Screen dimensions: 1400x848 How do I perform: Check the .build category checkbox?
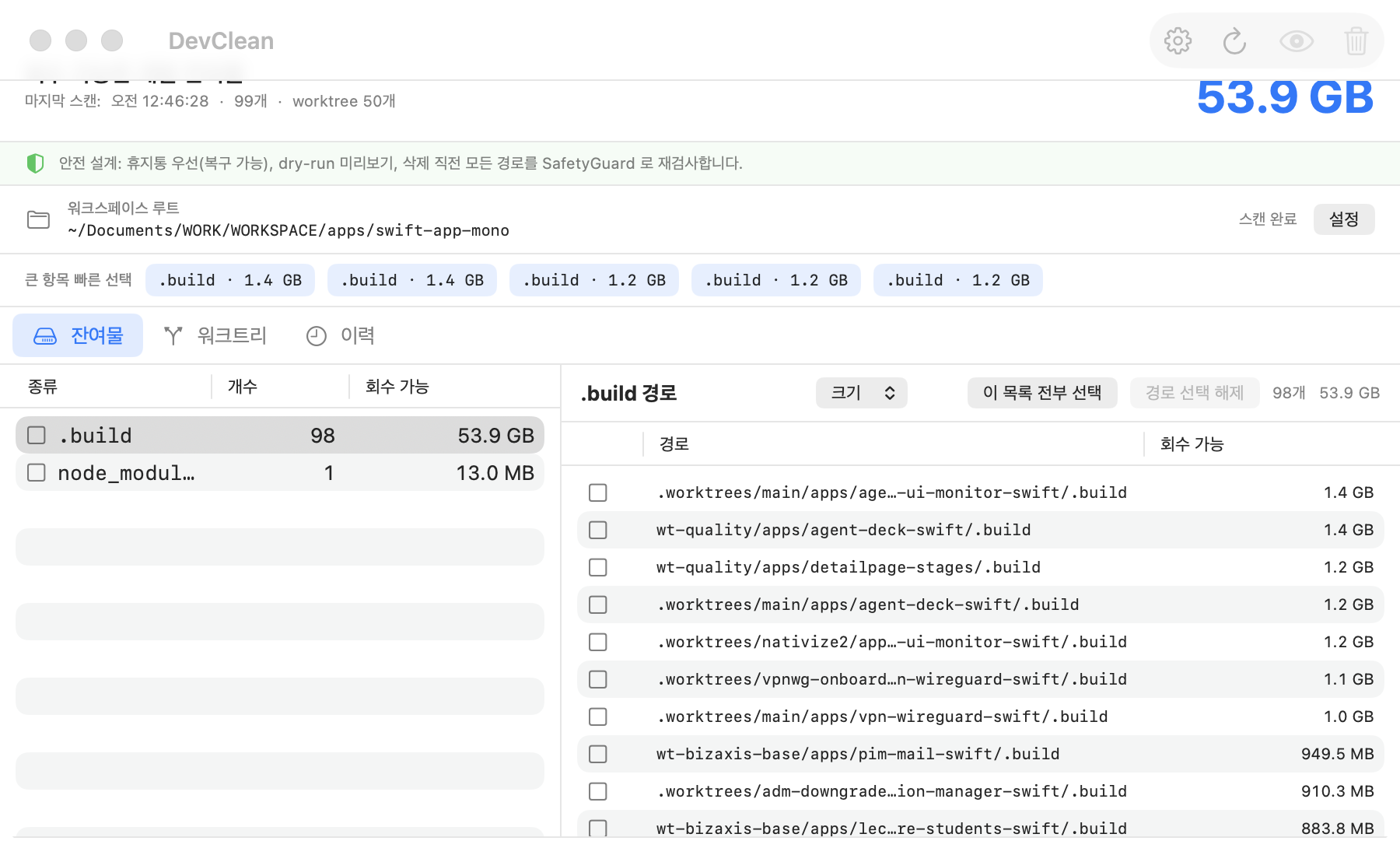point(37,435)
